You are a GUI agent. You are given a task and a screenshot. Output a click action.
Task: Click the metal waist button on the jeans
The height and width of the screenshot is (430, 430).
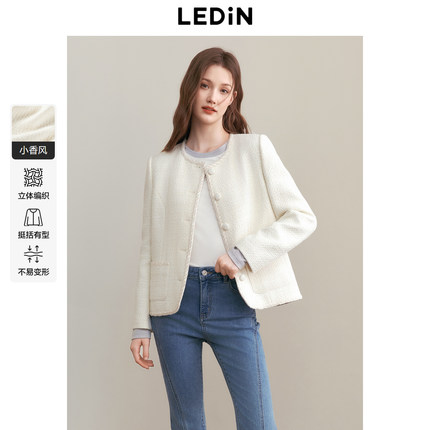coord(204,274)
